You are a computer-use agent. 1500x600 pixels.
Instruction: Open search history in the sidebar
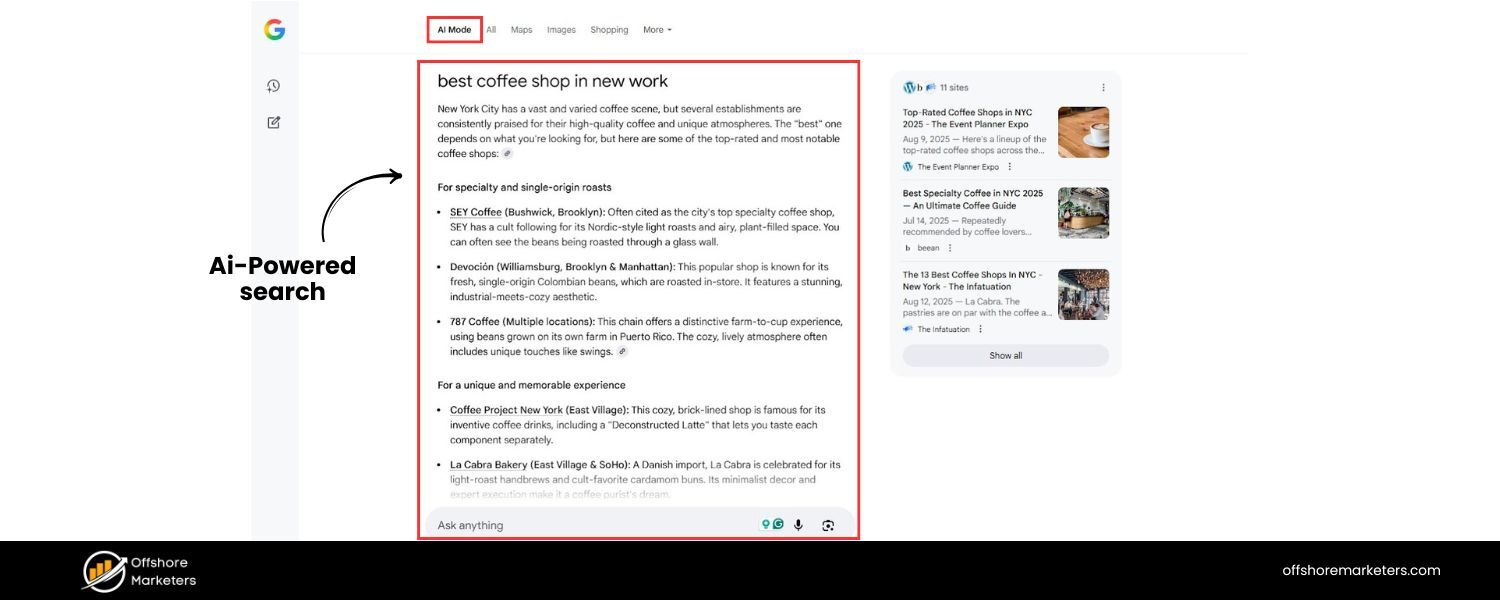tap(273, 85)
